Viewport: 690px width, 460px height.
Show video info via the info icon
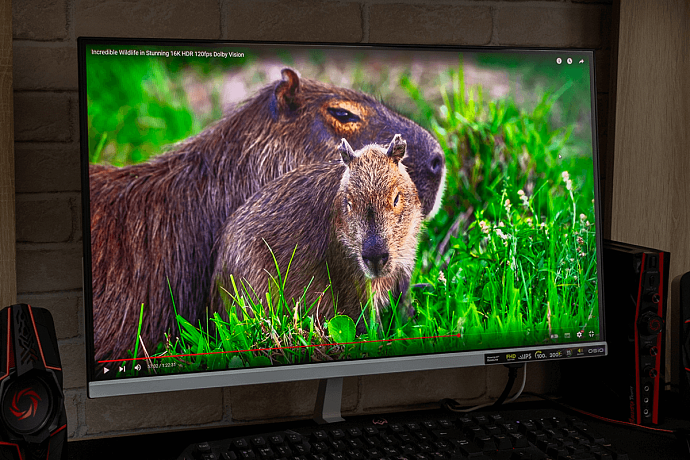point(559,61)
